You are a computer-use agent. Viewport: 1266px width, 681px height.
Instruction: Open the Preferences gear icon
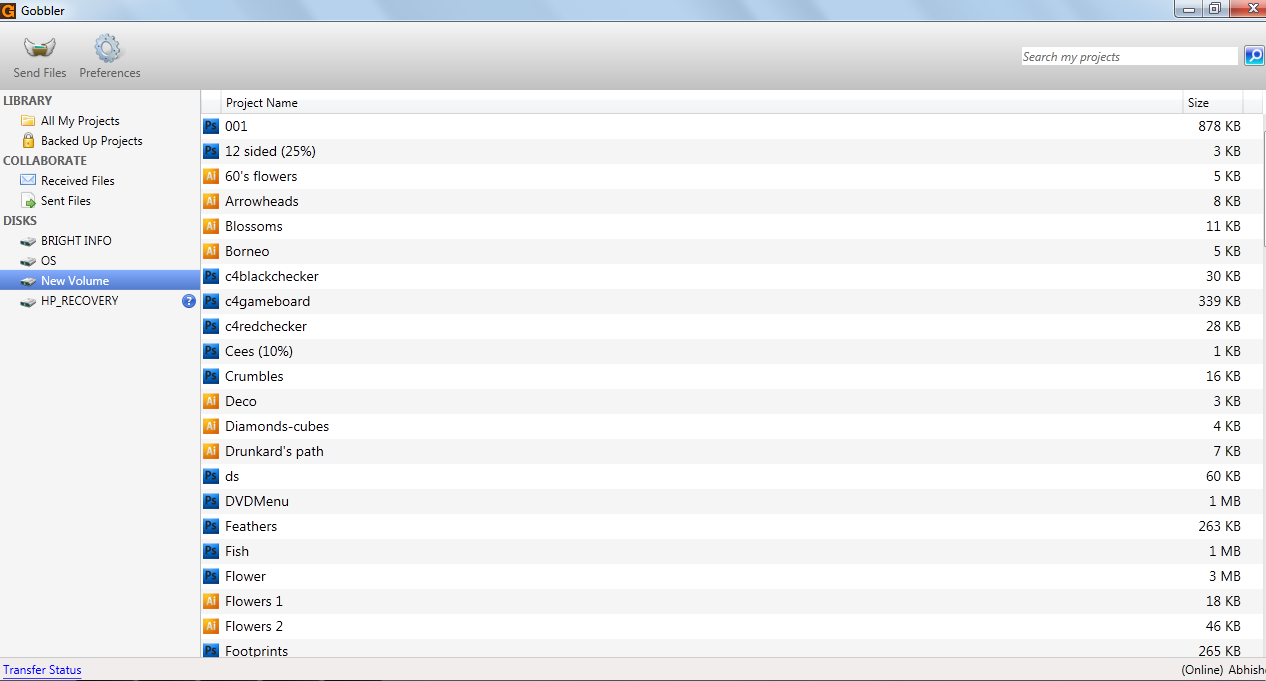(108, 48)
